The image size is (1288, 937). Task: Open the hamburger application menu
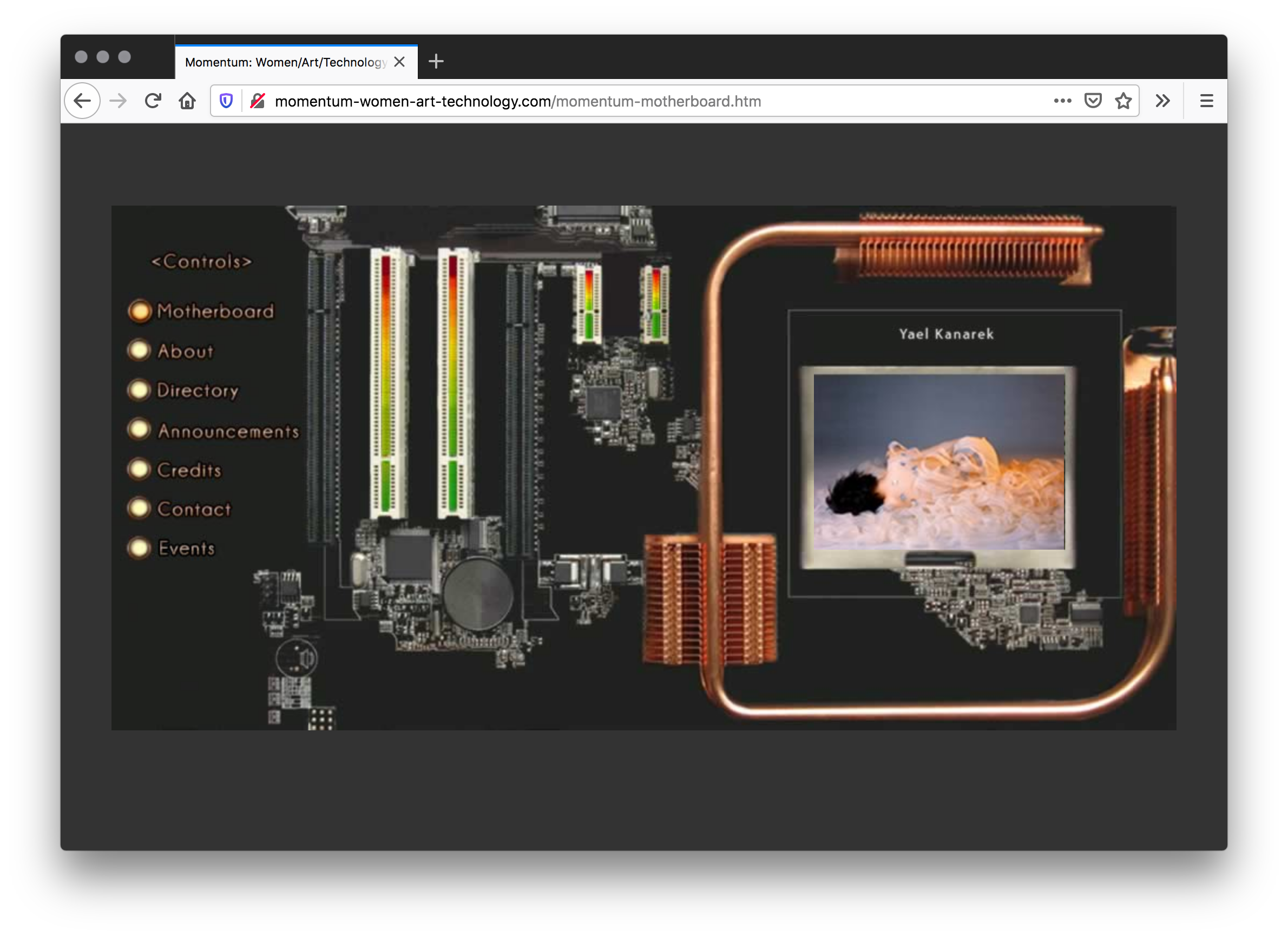pos(1206,101)
